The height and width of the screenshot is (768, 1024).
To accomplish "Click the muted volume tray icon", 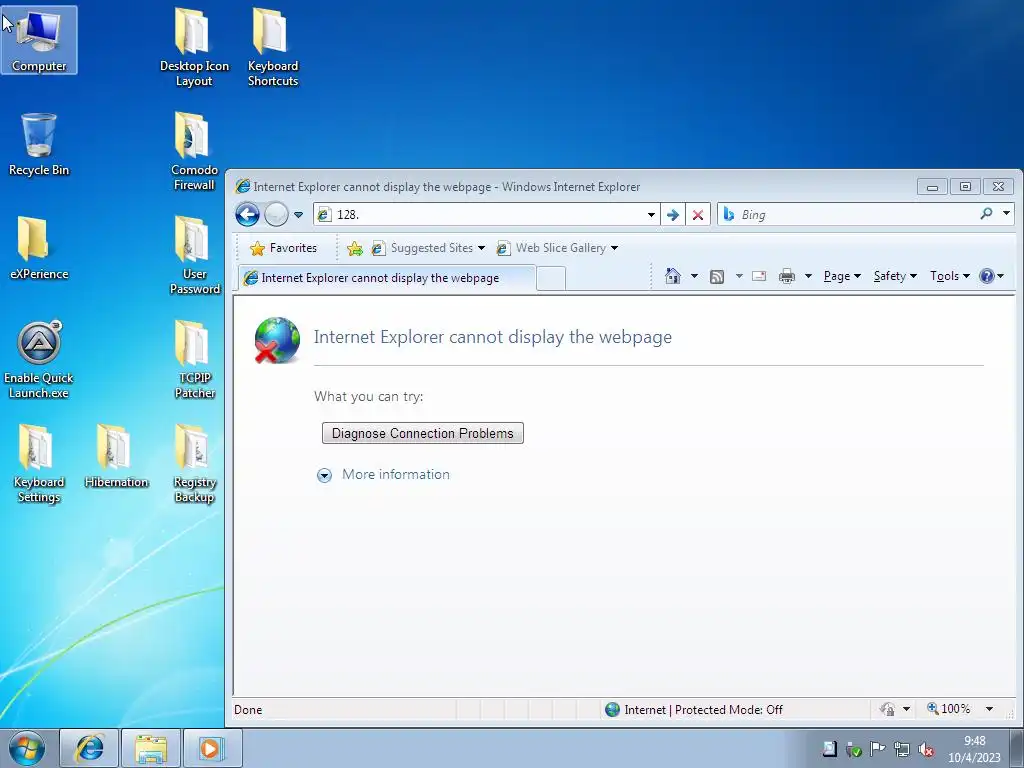I will [925, 750].
